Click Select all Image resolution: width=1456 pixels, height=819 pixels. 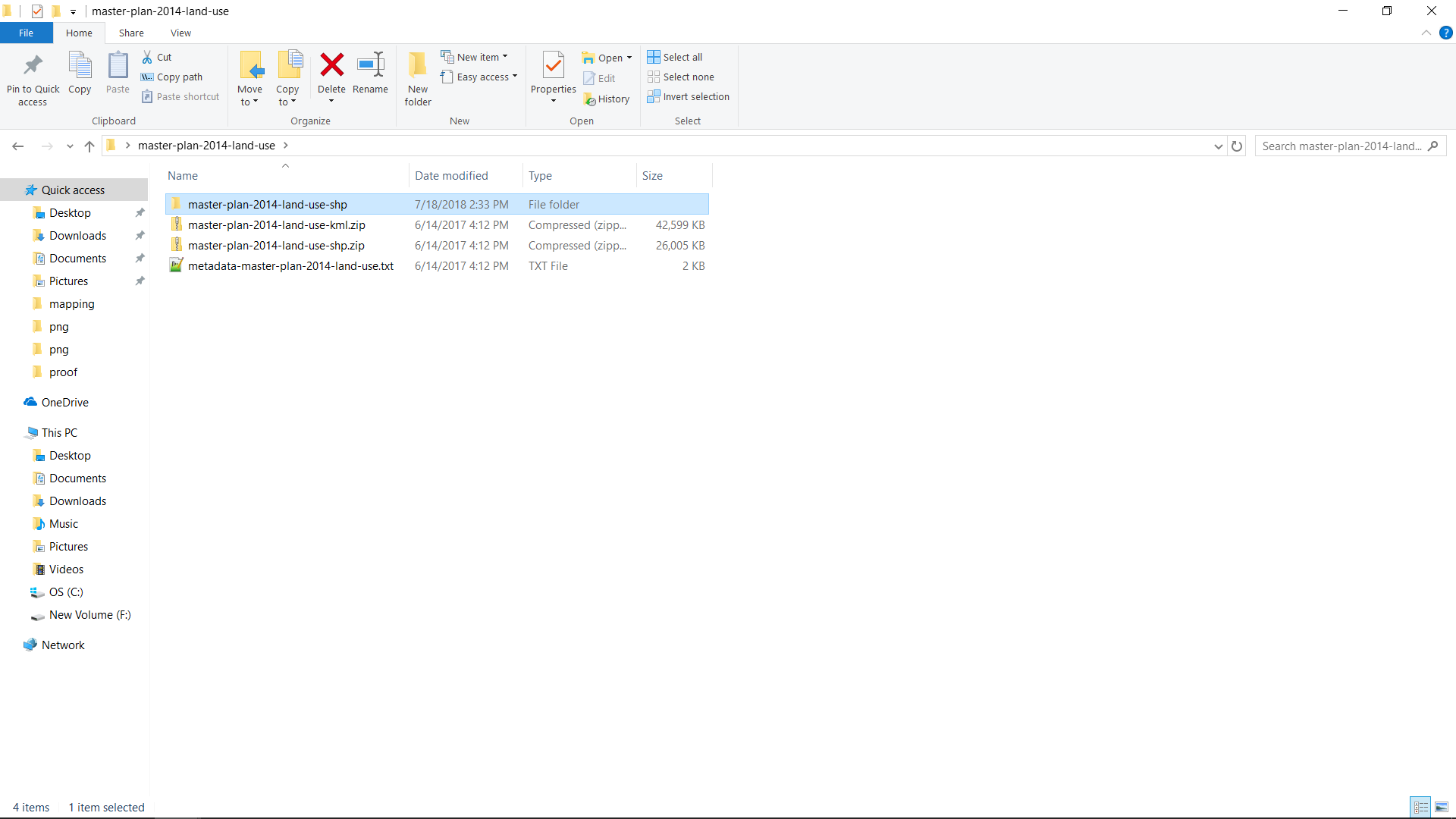click(x=675, y=57)
